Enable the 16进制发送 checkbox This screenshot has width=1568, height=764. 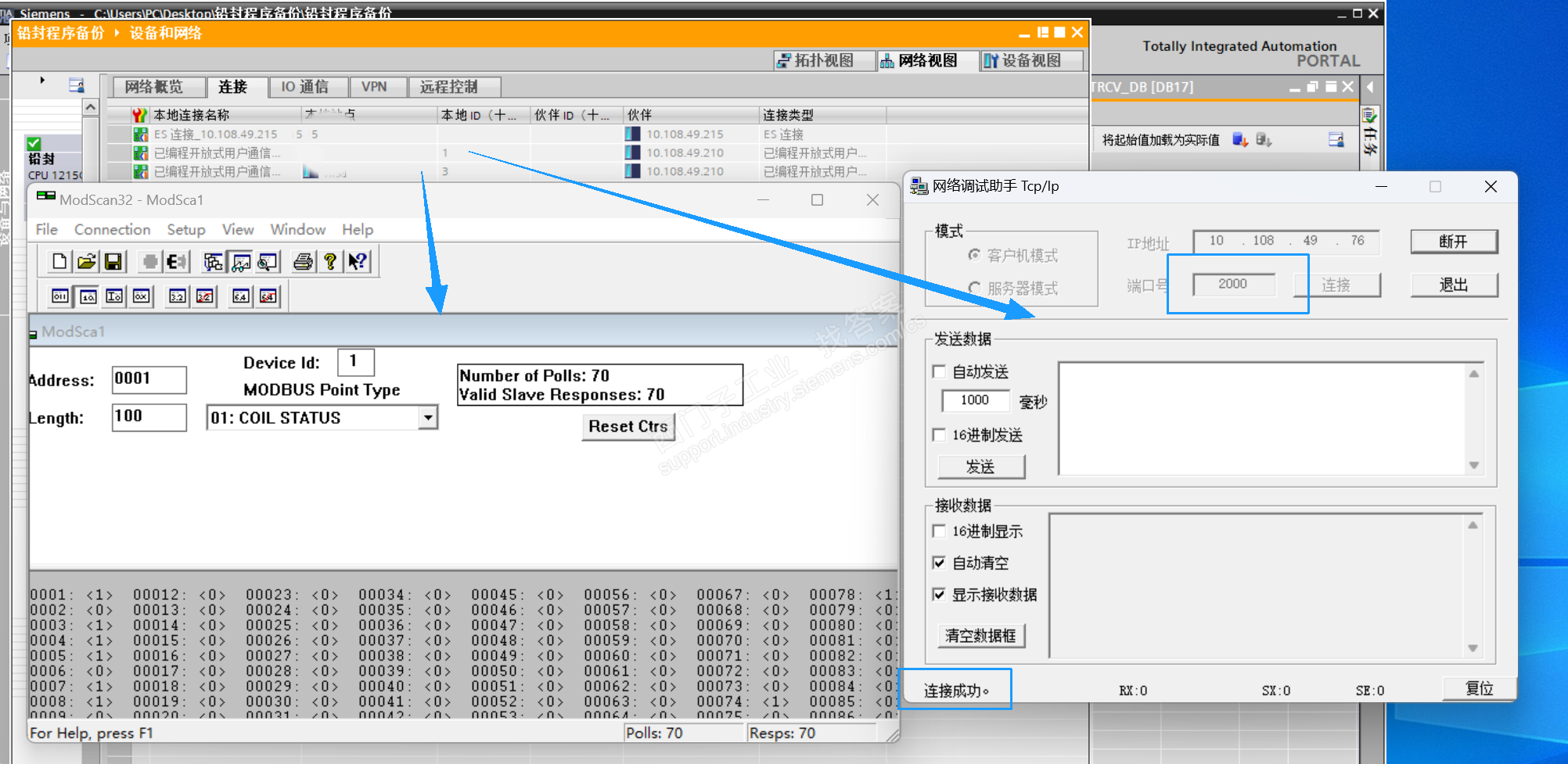point(940,435)
